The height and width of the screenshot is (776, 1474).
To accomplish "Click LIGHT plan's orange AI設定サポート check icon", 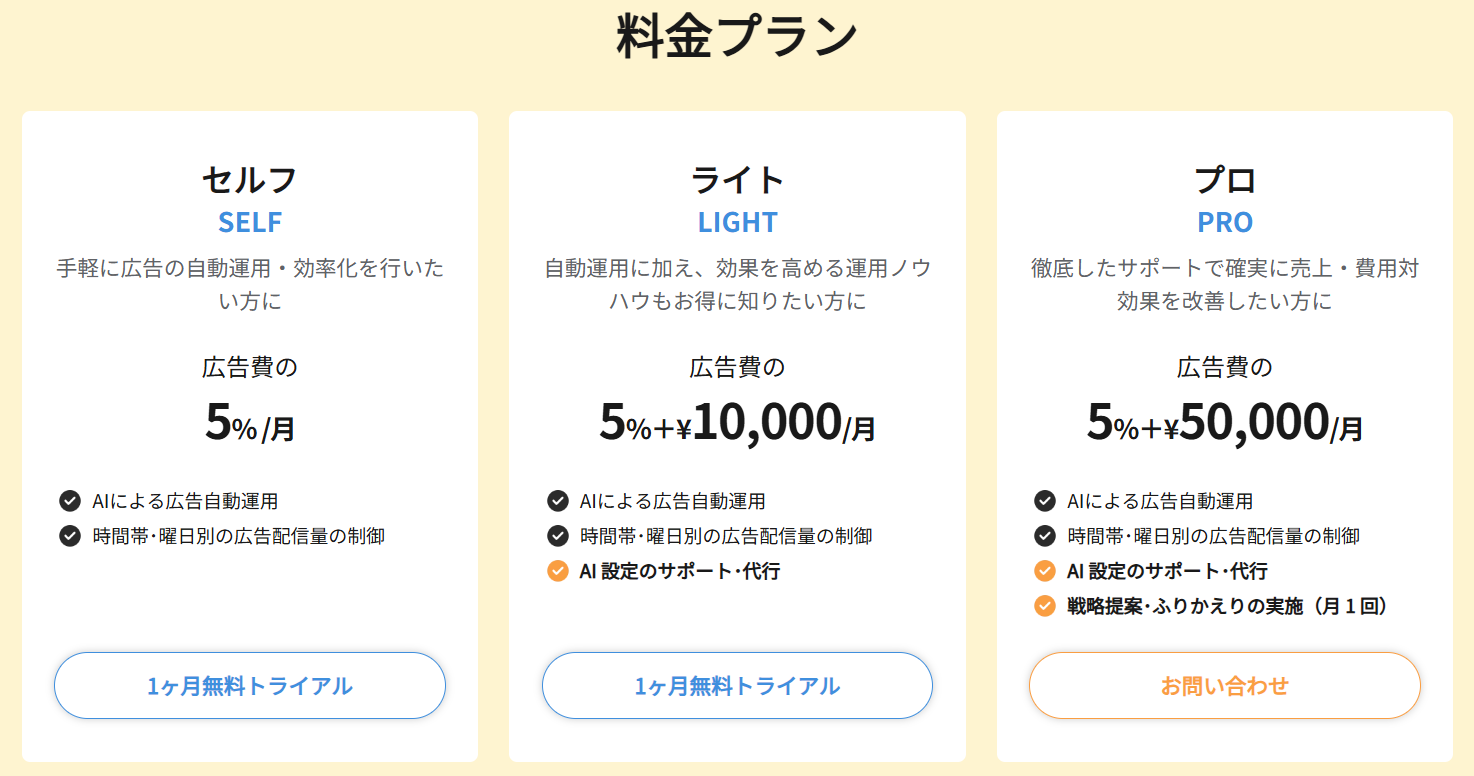I will [x=558, y=571].
